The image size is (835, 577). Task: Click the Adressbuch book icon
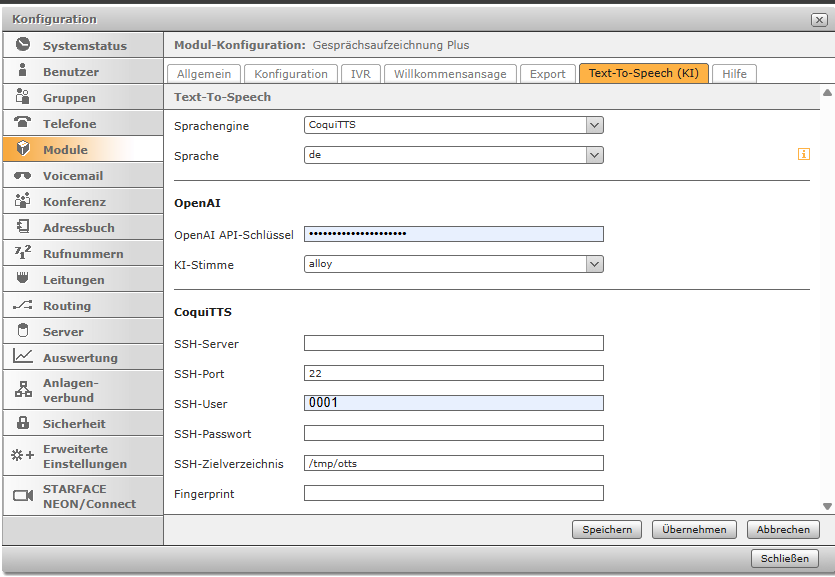pos(23,227)
